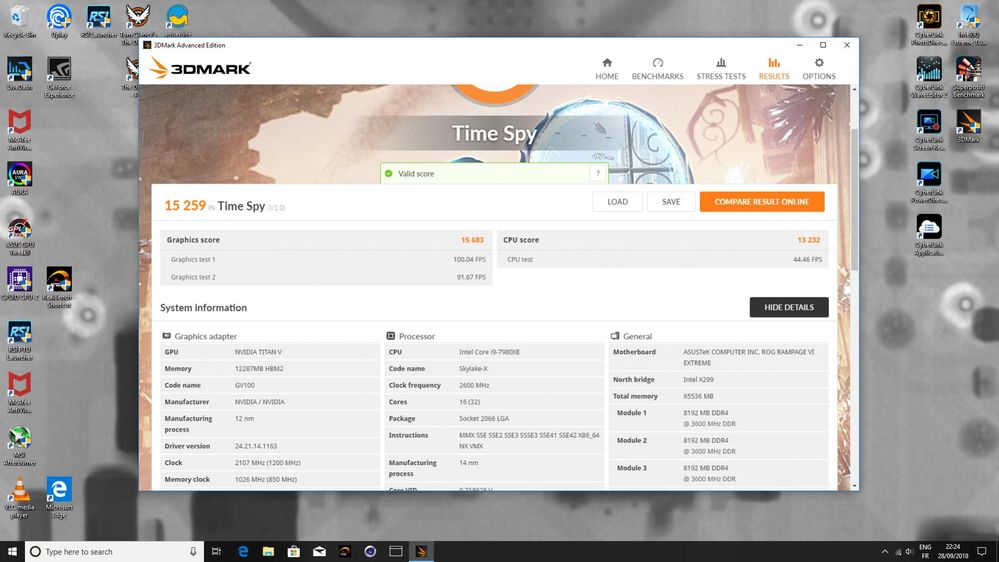Click the CPU test 44.46 FPS value
999x562 pixels.
click(x=807, y=259)
